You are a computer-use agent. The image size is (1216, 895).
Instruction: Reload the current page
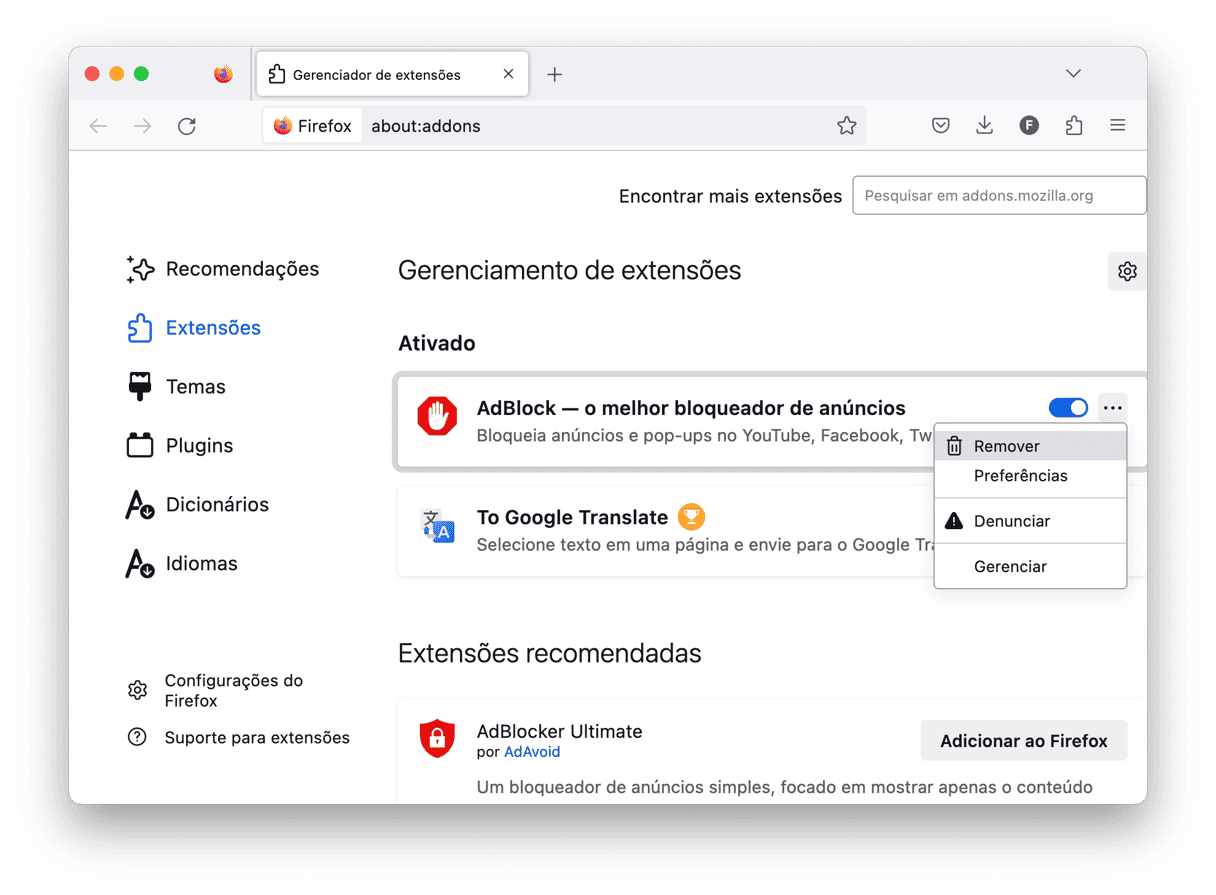tap(187, 126)
